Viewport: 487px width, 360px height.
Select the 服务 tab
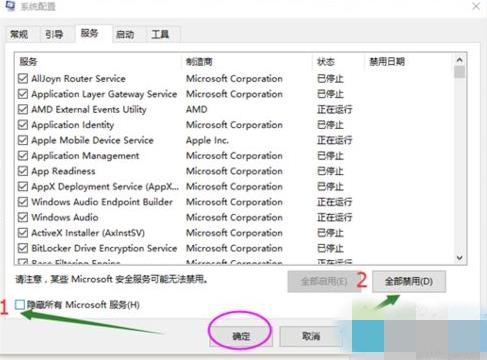(89, 33)
